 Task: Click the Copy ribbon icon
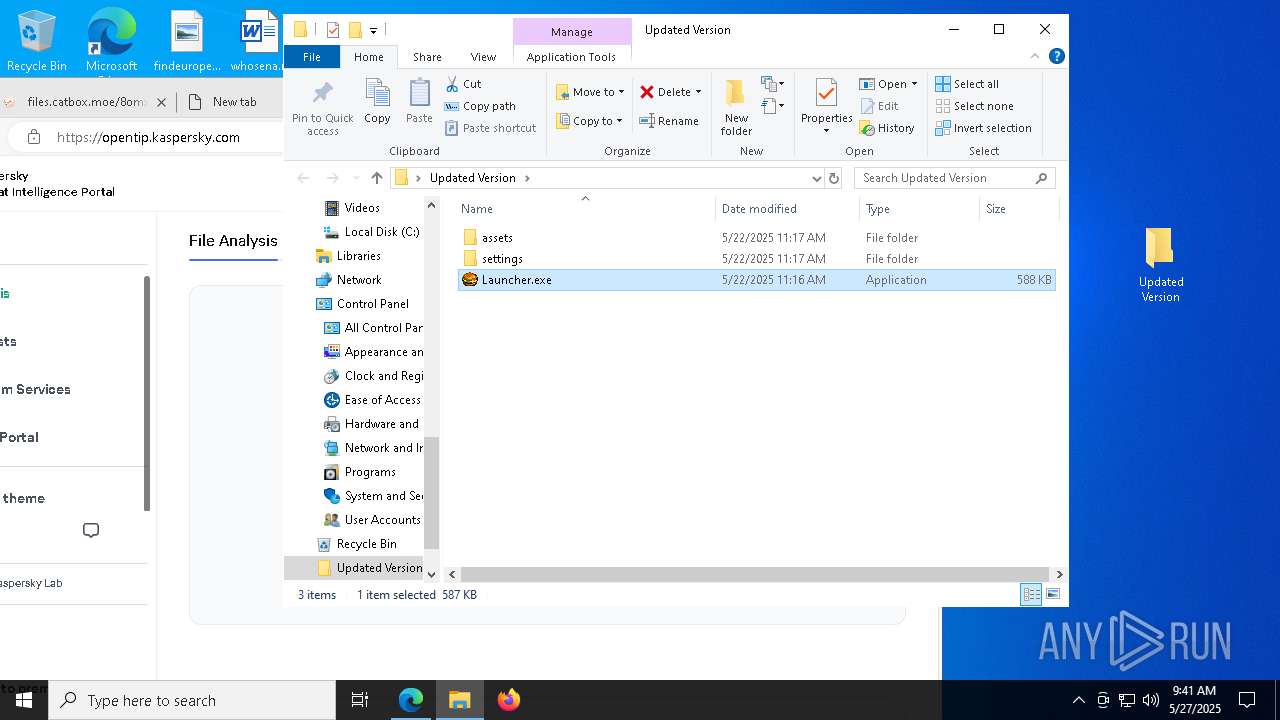[x=377, y=102]
